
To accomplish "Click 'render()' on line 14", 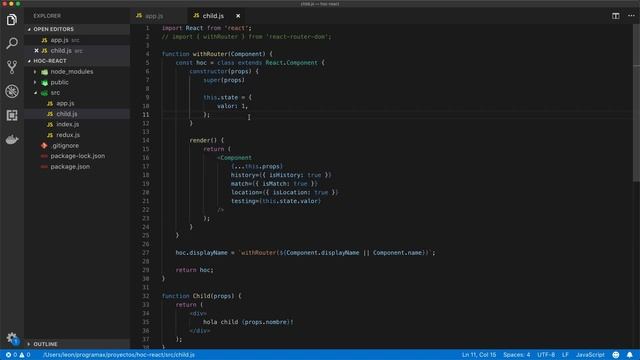I will pyautogui.click(x=203, y=140).
